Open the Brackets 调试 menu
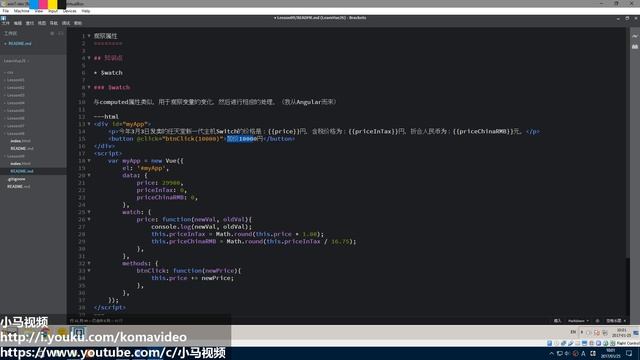 (x=66, y=23)
